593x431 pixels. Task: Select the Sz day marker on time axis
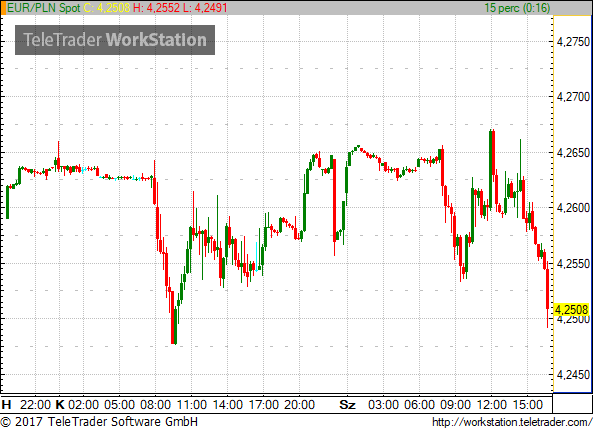tap(347, 405)
